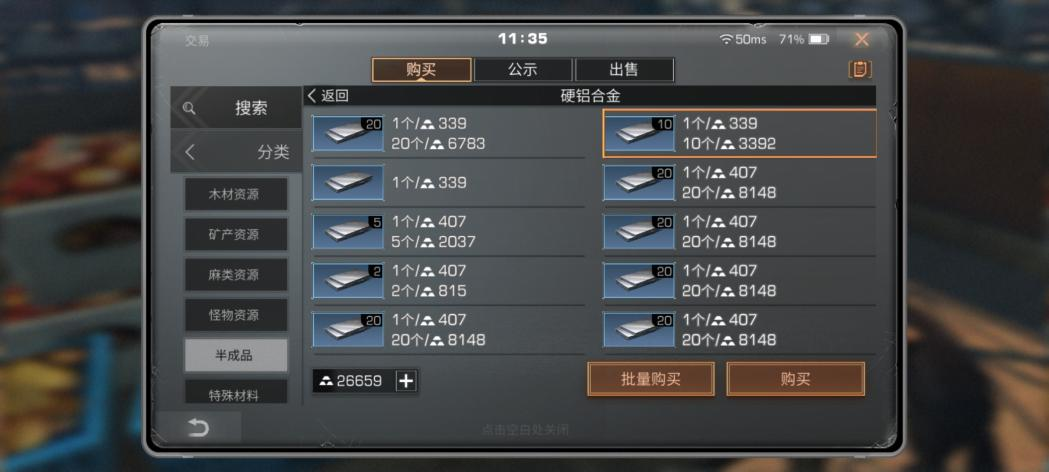Open the 购买 tab
This screenshot has width=1049, height=472.
click(421, 70)
